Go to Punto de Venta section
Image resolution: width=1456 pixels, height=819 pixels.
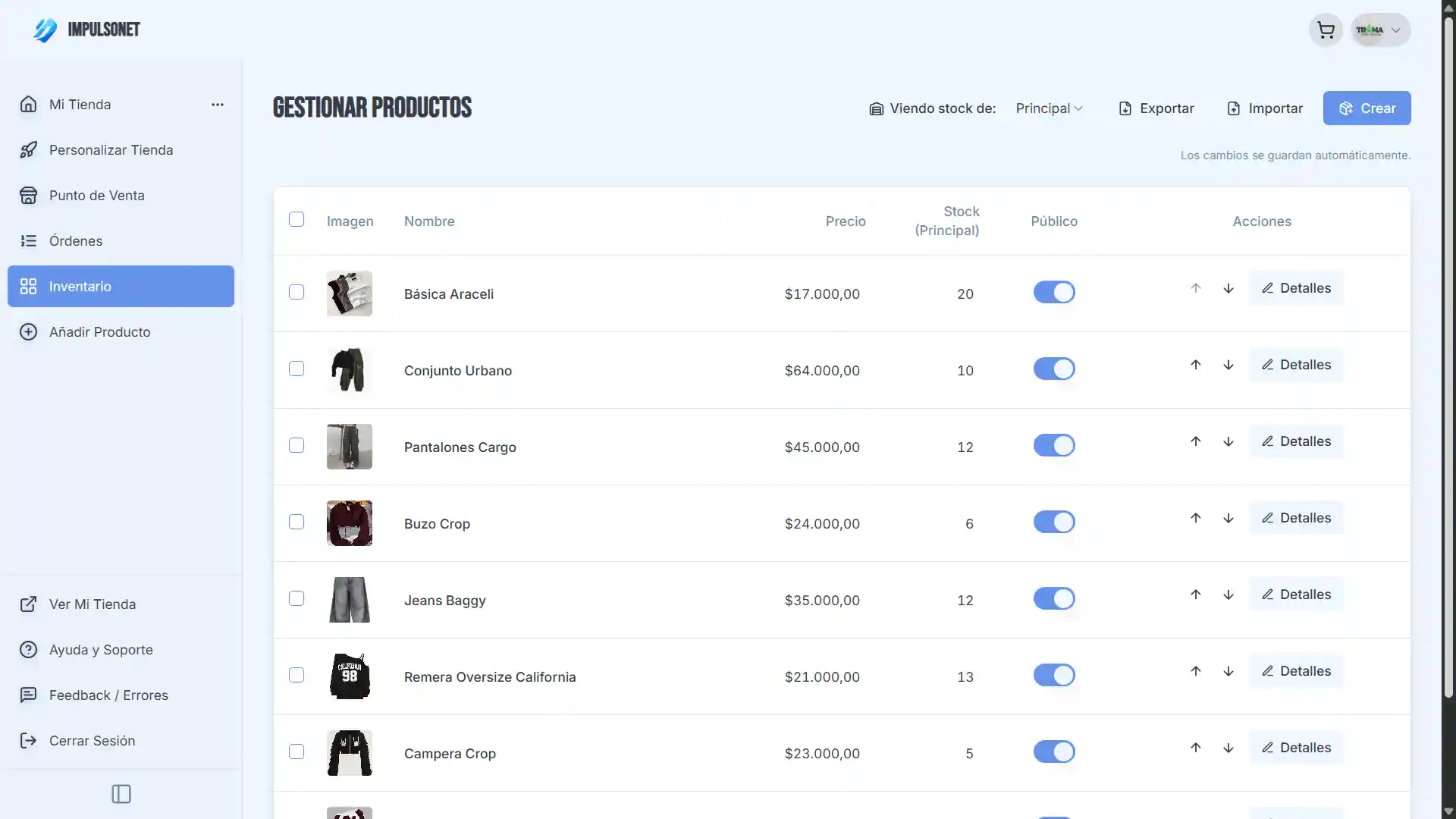(x=96, y=196)
